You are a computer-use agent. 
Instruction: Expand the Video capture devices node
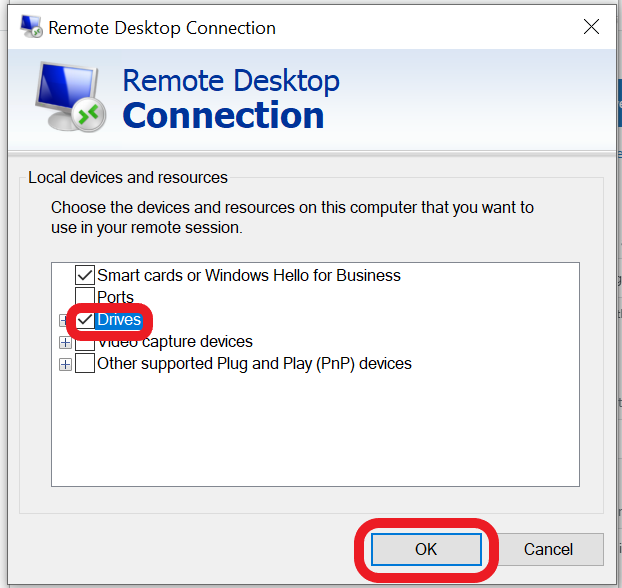point(65,342)
